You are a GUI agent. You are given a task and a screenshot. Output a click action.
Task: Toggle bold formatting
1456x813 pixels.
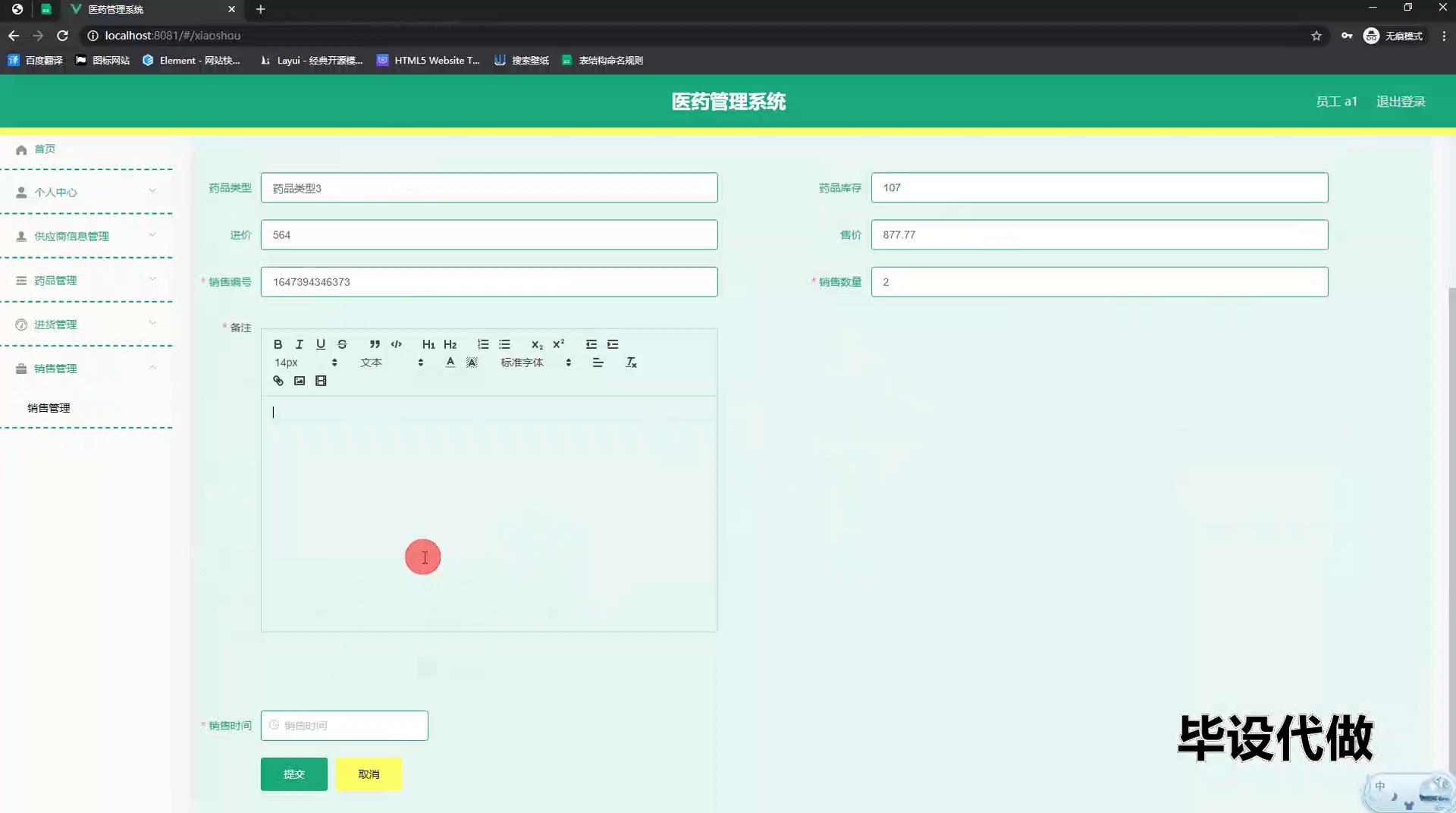[278, 344]
